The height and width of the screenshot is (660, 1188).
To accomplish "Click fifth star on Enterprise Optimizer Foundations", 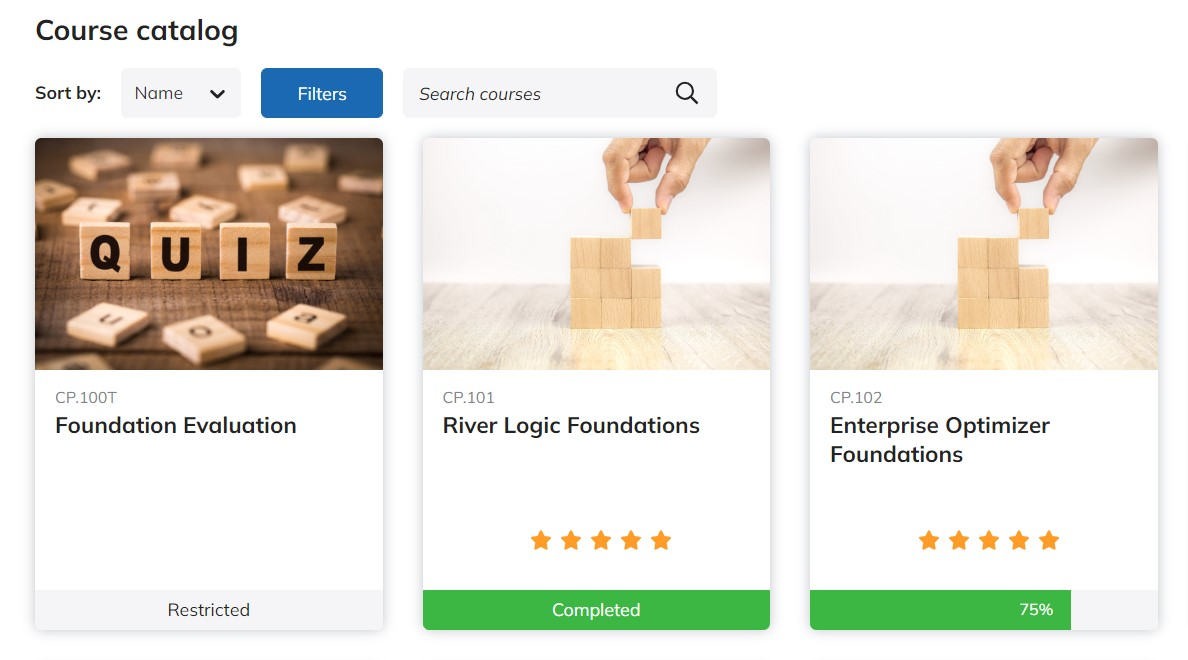I will pos(1049,541).
